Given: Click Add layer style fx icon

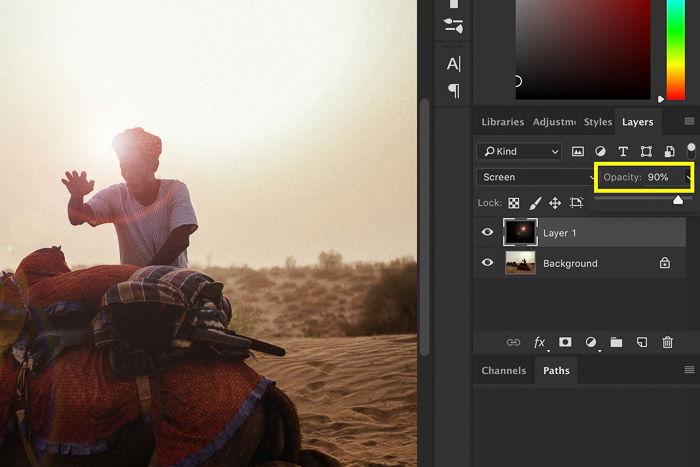Looking at the screenshot, I should point(540,342).
